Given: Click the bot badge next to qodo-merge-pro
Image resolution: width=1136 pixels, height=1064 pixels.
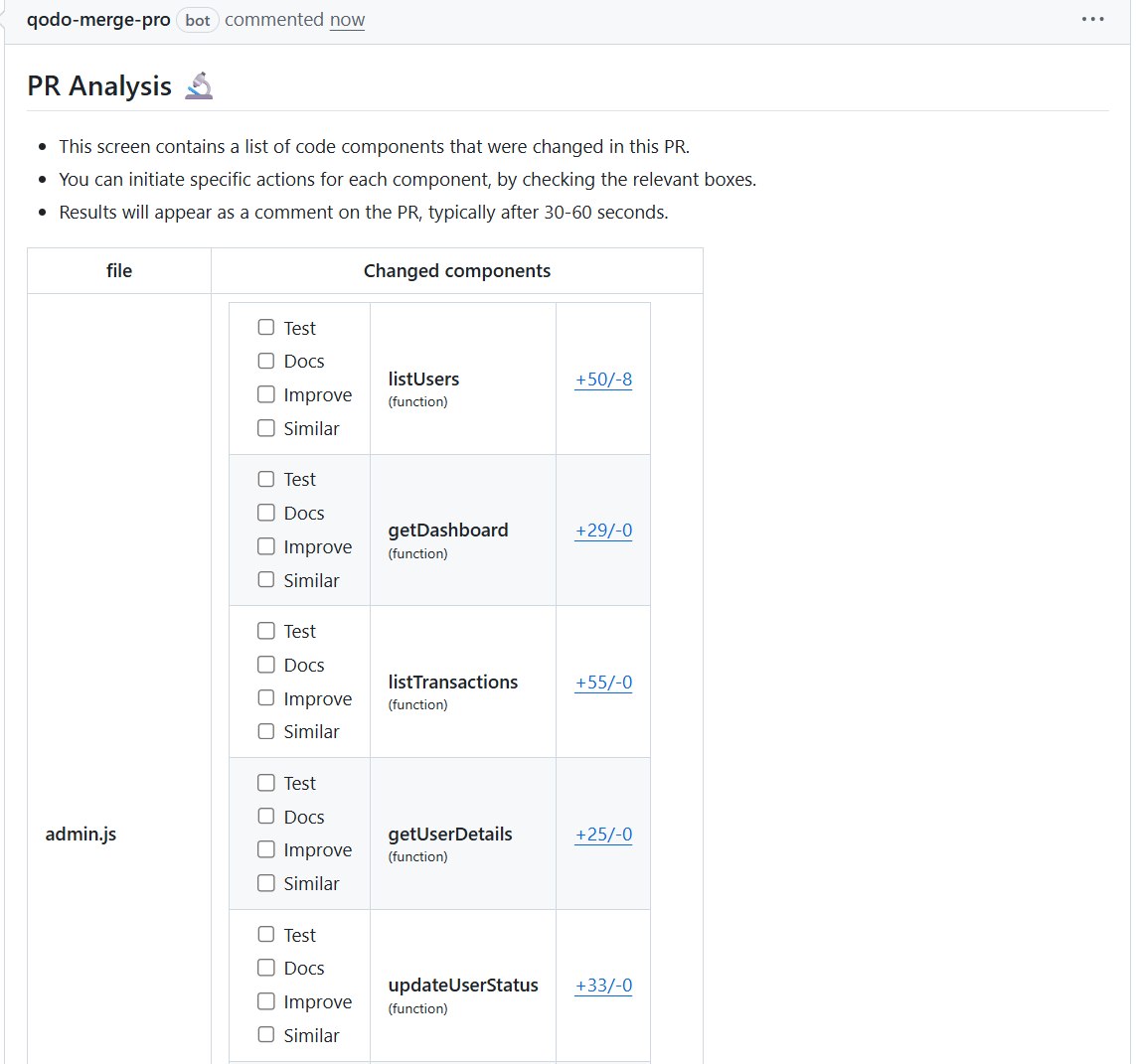Looking at the screenshot, I should pyautogui.click(x=197, y=20).
